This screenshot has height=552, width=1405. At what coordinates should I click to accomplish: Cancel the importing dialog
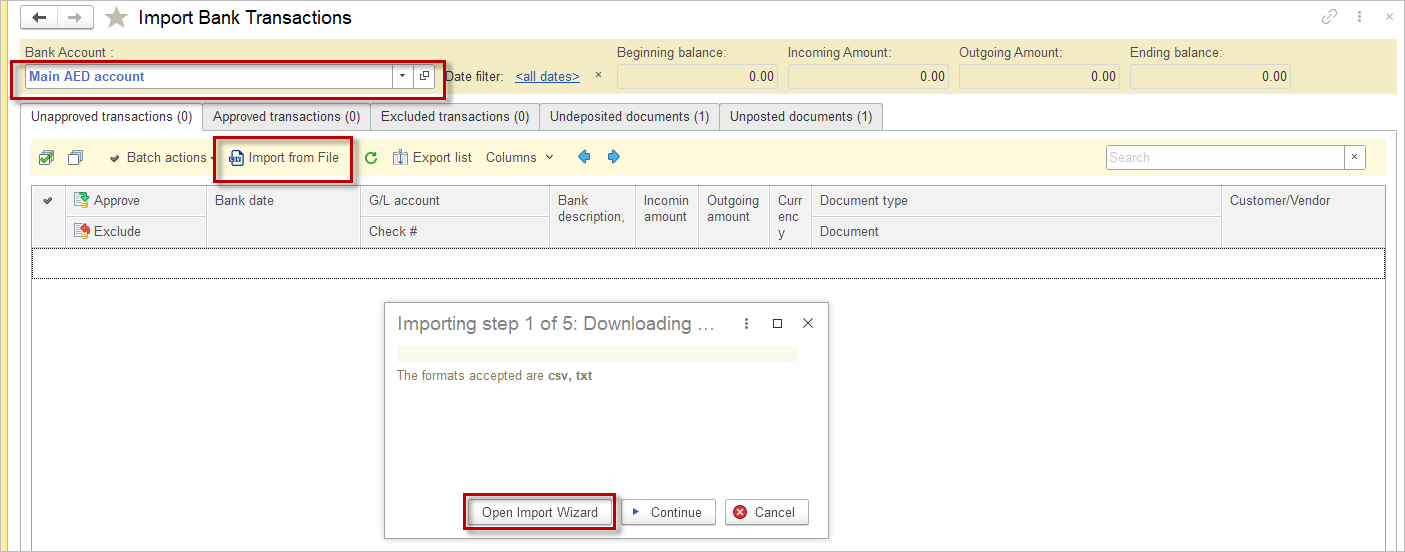pos(766,512)
